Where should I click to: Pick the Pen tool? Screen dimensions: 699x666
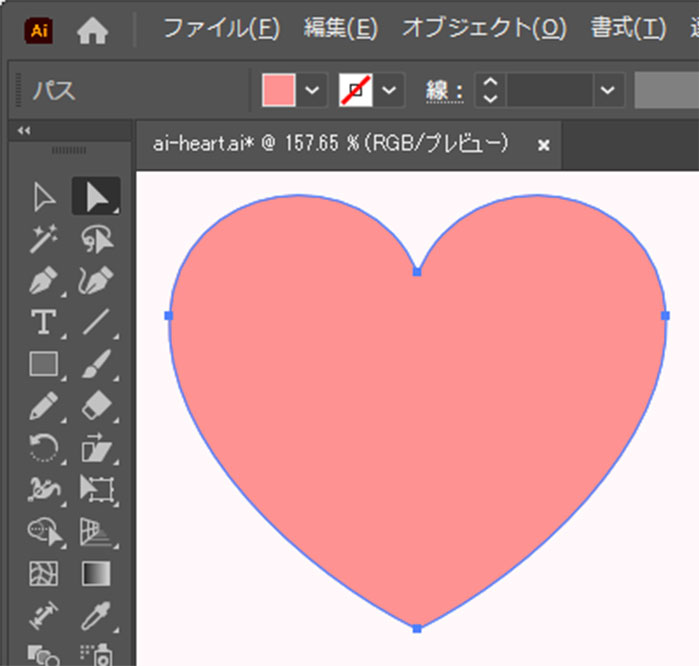point(44,281)
